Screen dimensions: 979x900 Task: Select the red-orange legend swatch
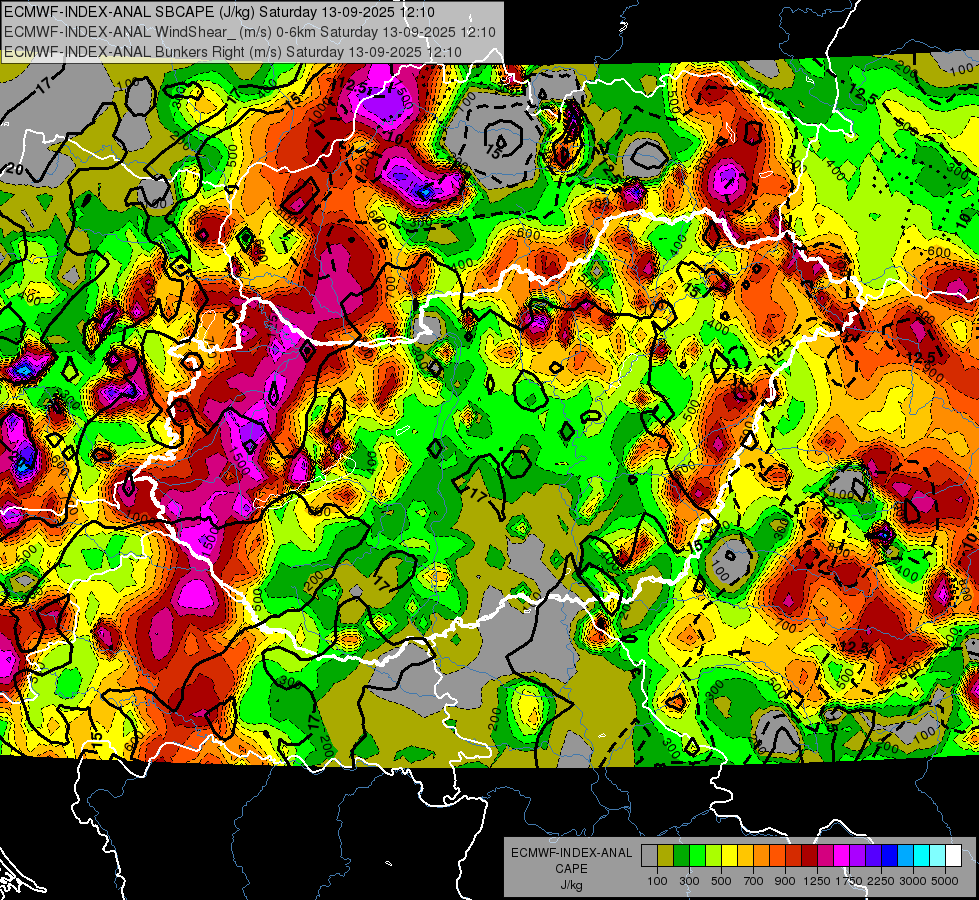tap(777, 855)
